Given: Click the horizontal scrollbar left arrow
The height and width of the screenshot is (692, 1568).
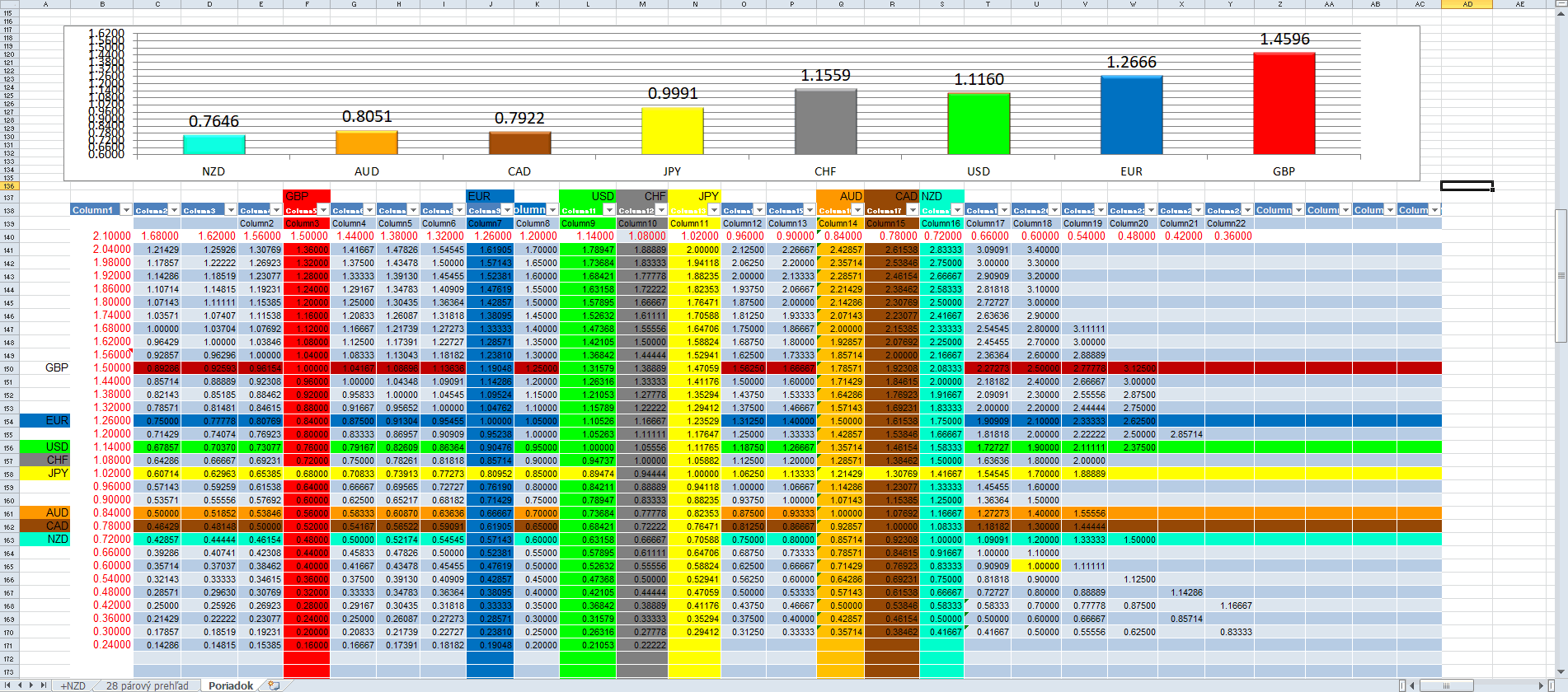Looking at the screenshot, I should coord(1411,685).
